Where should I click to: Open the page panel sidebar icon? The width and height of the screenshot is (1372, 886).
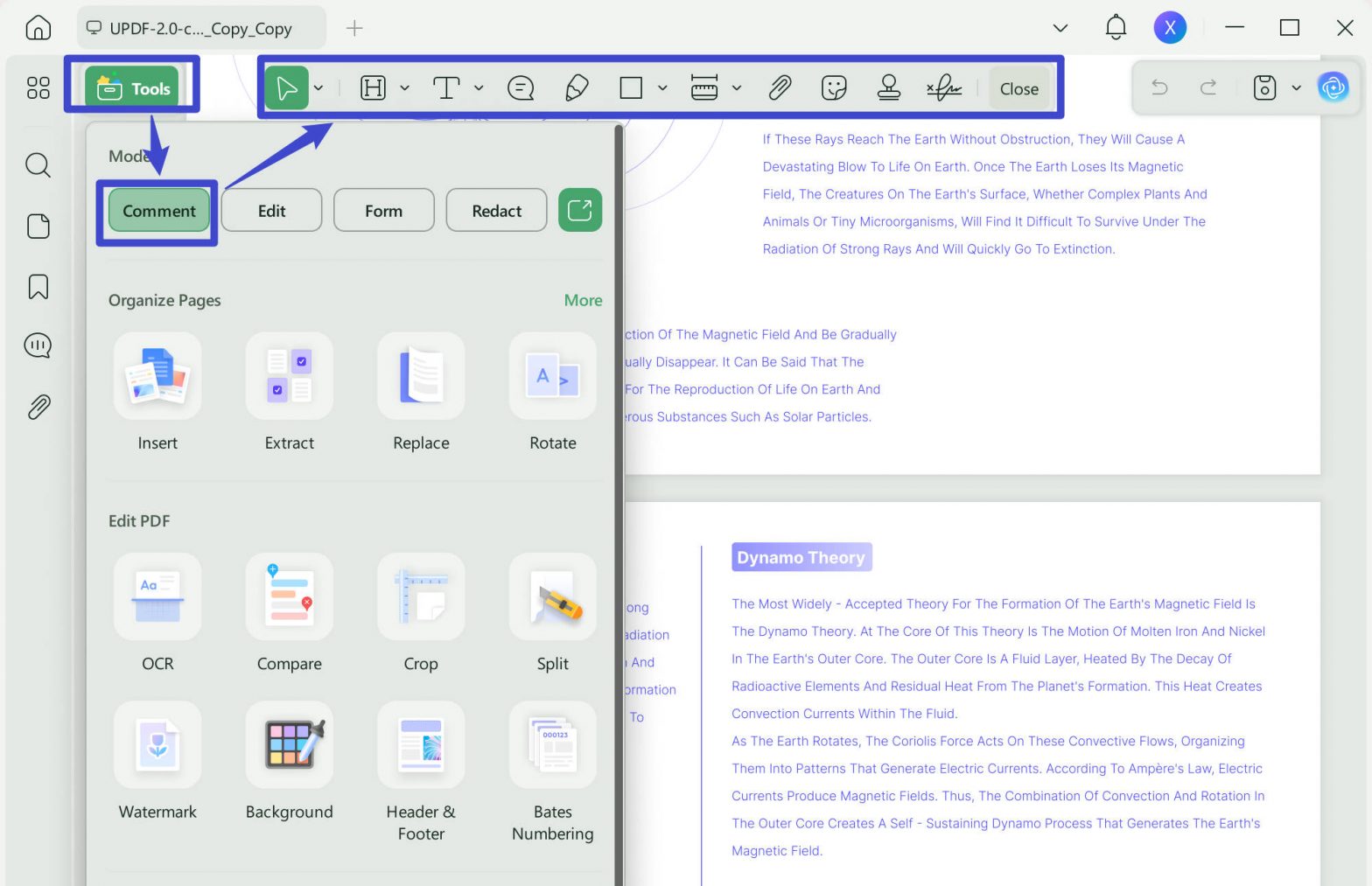point(38,226)
